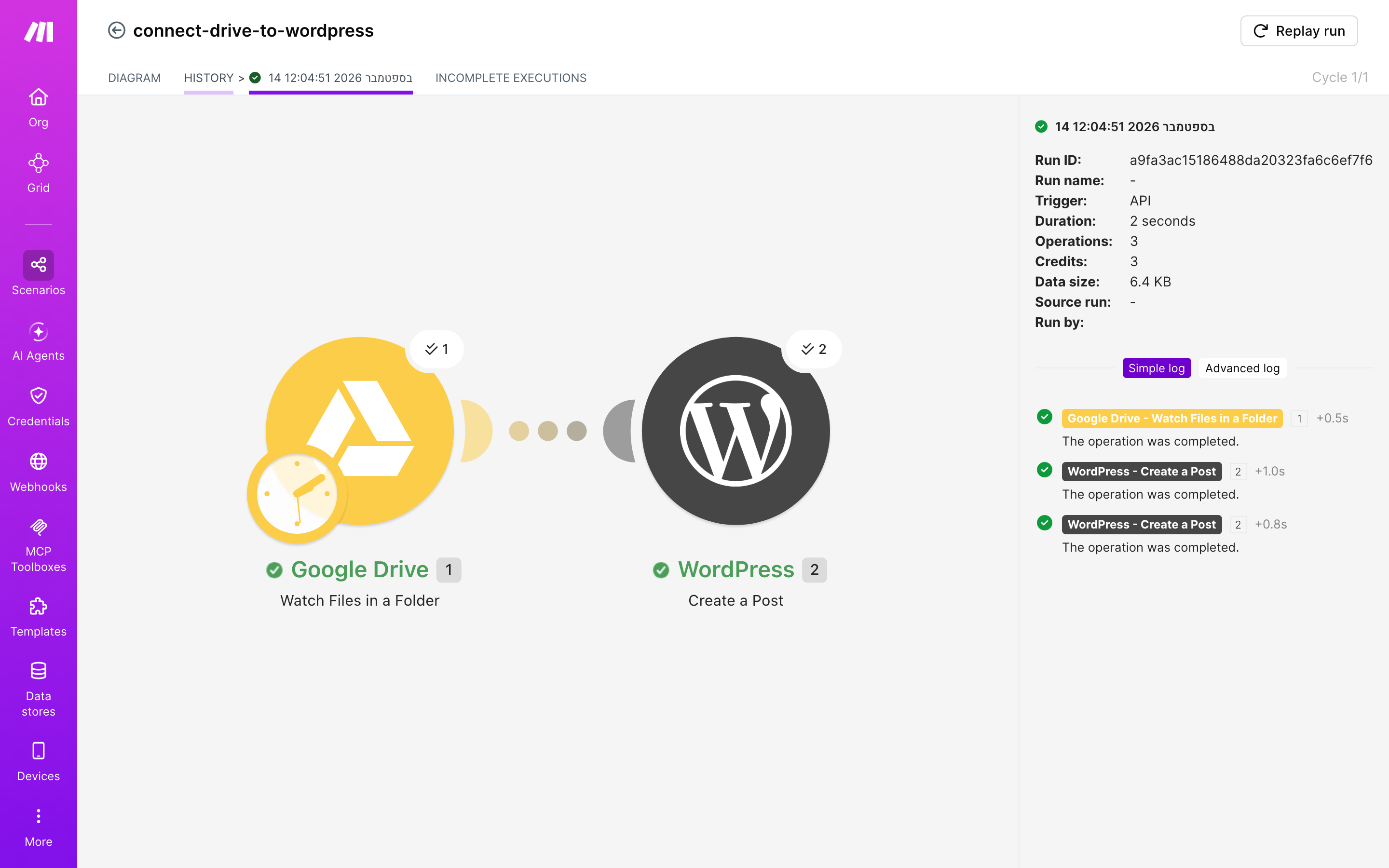
Task: Open the Webhooks section
Action: [x=39, y=472]
